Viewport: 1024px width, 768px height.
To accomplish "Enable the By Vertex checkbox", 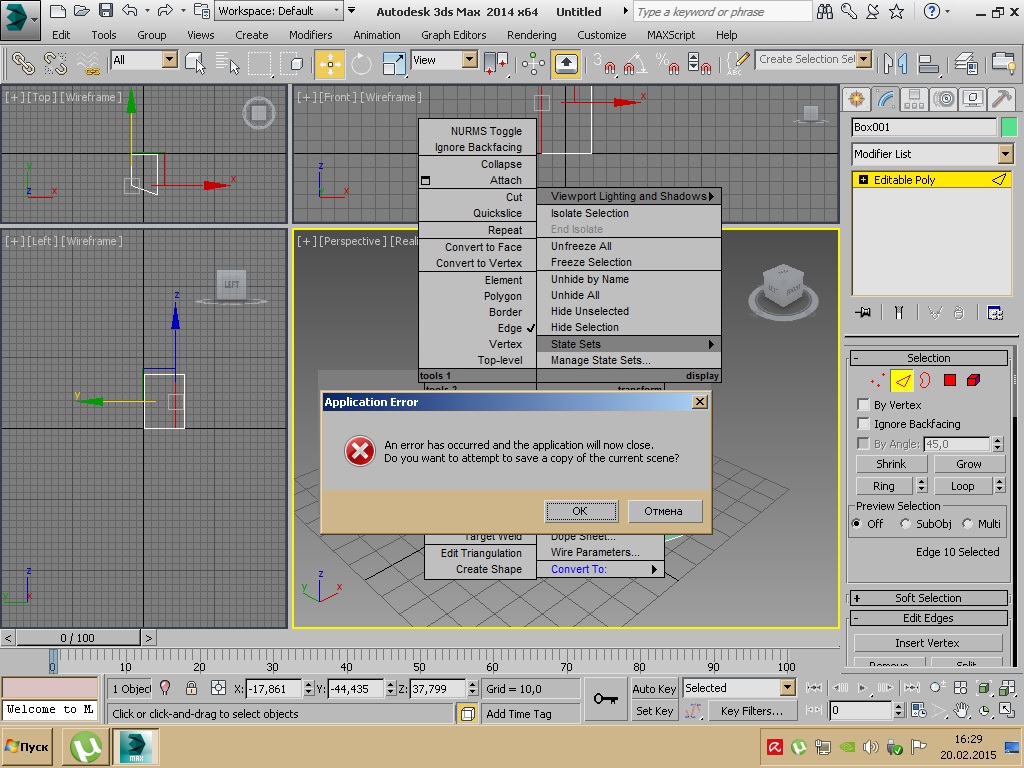I will point(864,405).
